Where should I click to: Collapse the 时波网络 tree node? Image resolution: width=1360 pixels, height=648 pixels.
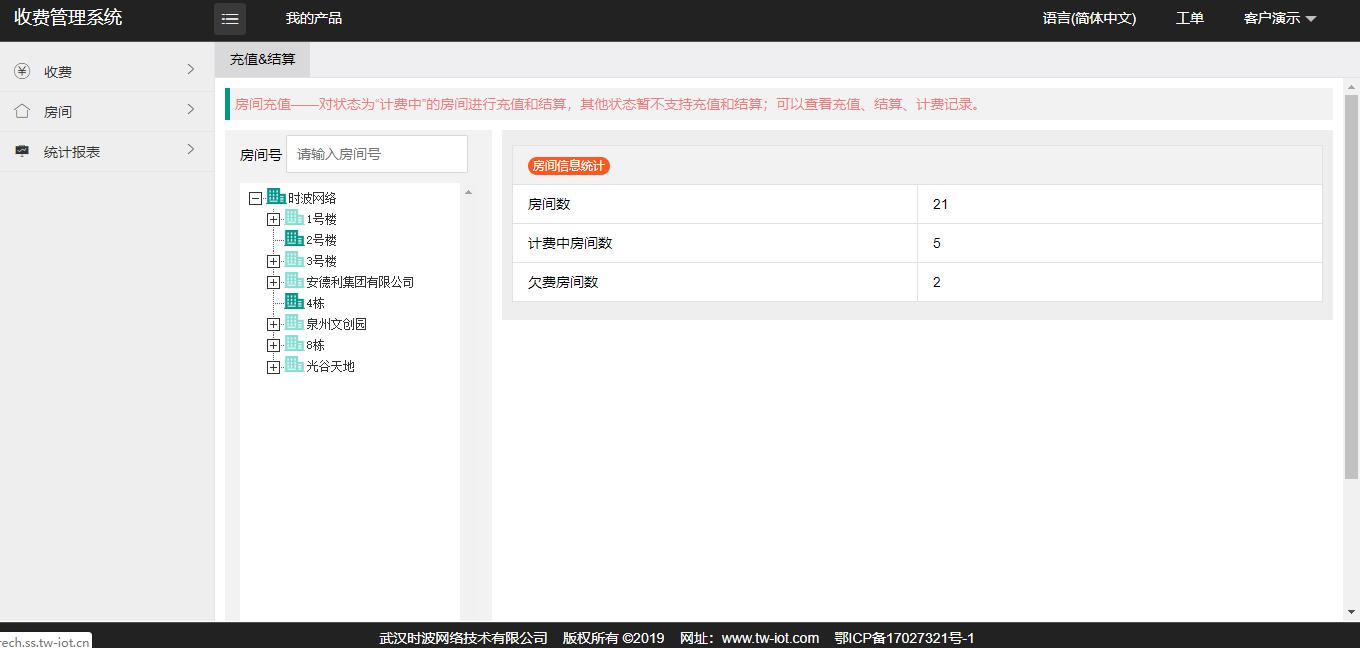pos(256,198)
